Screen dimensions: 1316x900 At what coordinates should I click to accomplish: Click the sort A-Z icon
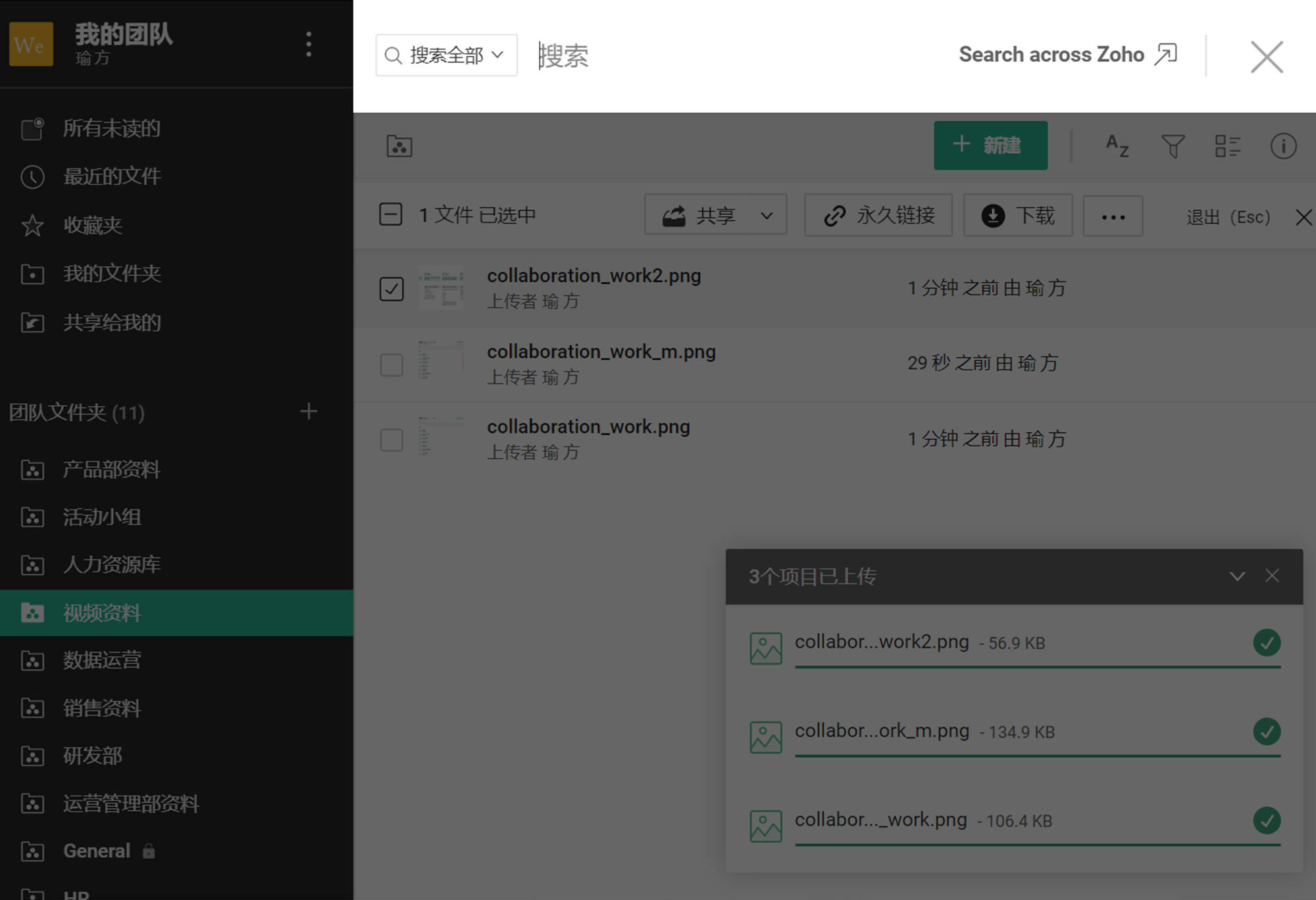tap(1117, 145)
